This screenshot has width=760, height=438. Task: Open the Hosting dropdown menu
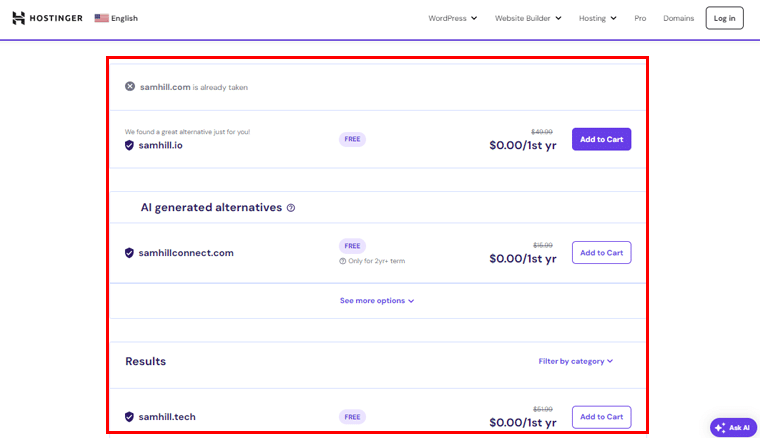[x=598, y=18]
